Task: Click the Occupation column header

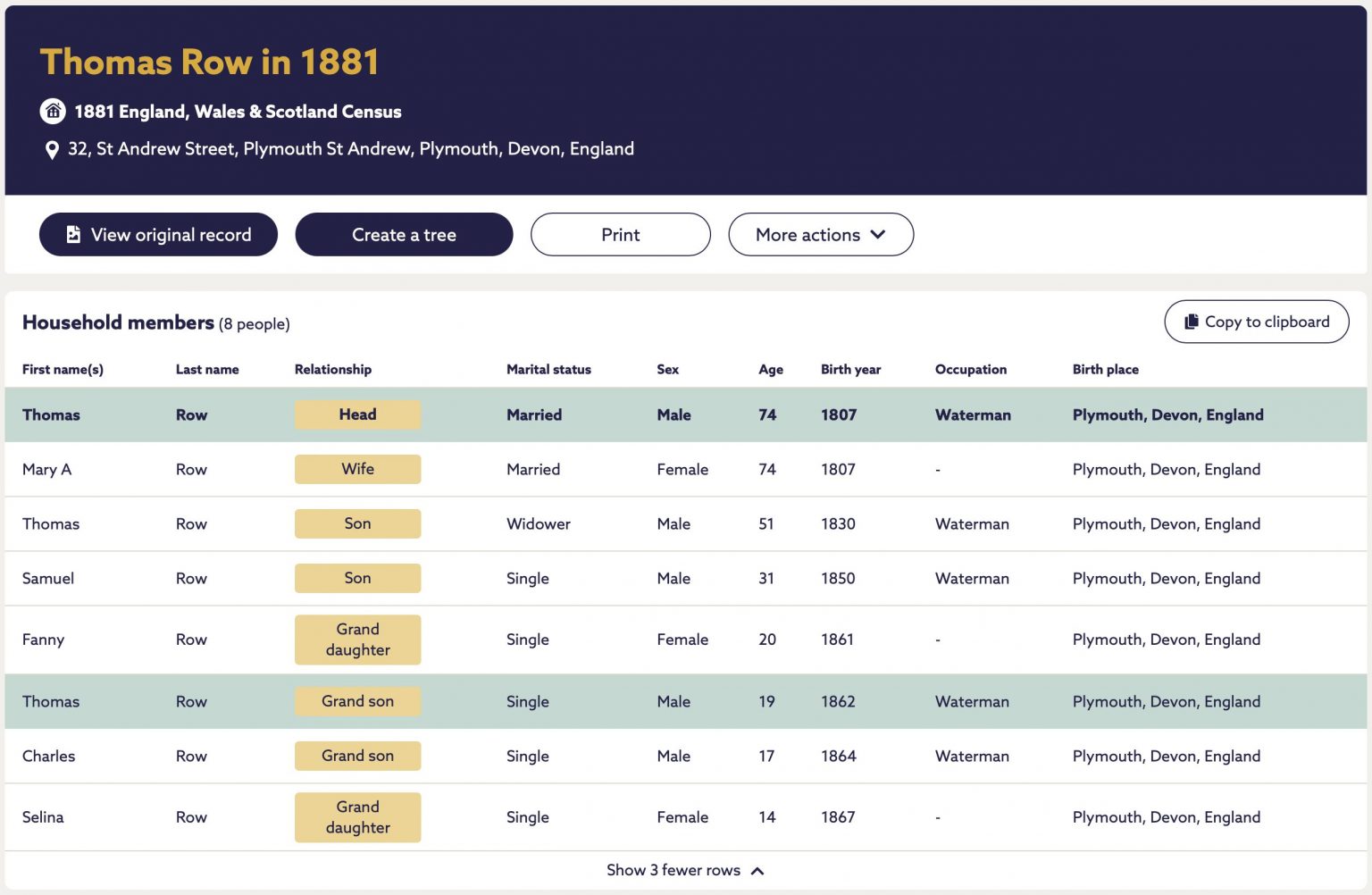Action: tap(971, 369)
